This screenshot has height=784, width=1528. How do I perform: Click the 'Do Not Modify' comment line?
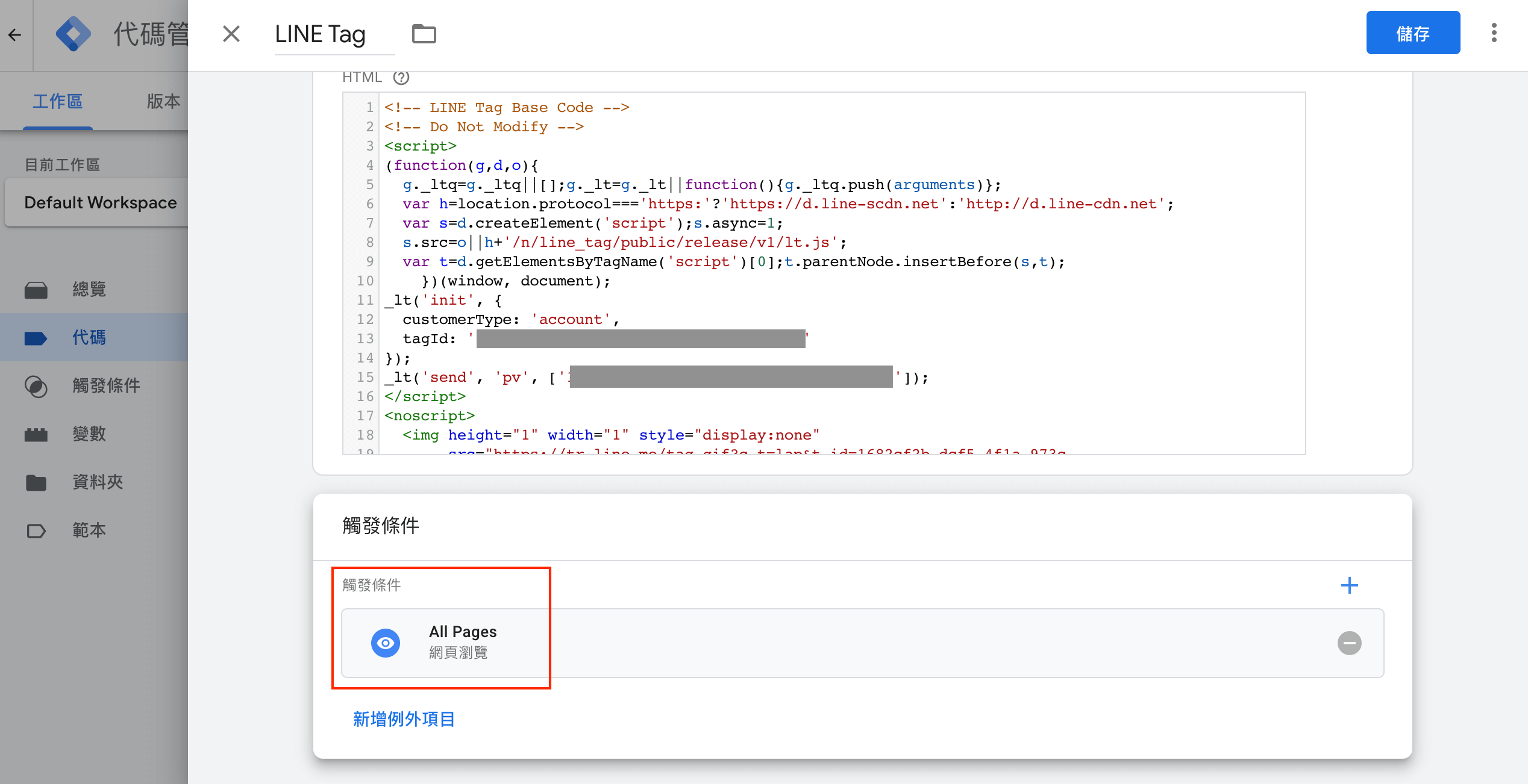pyautogui.click(x=484, y=127)
